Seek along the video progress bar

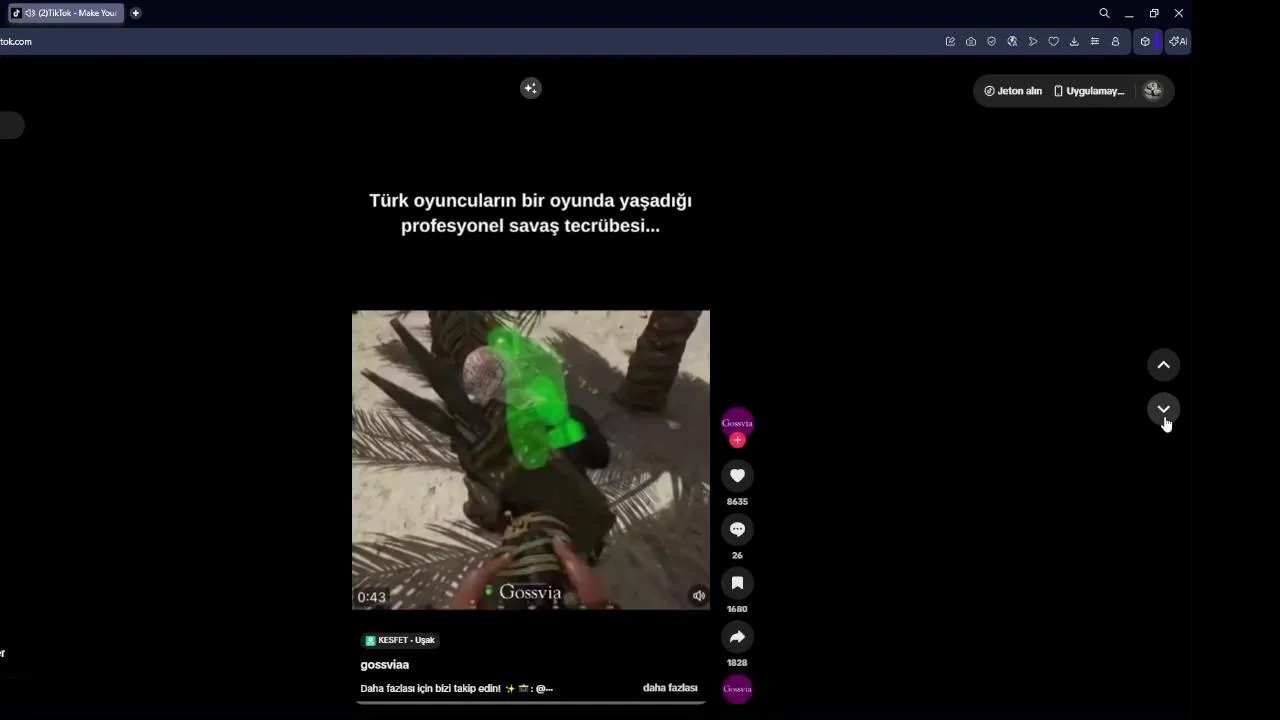[x=530, y=702]
